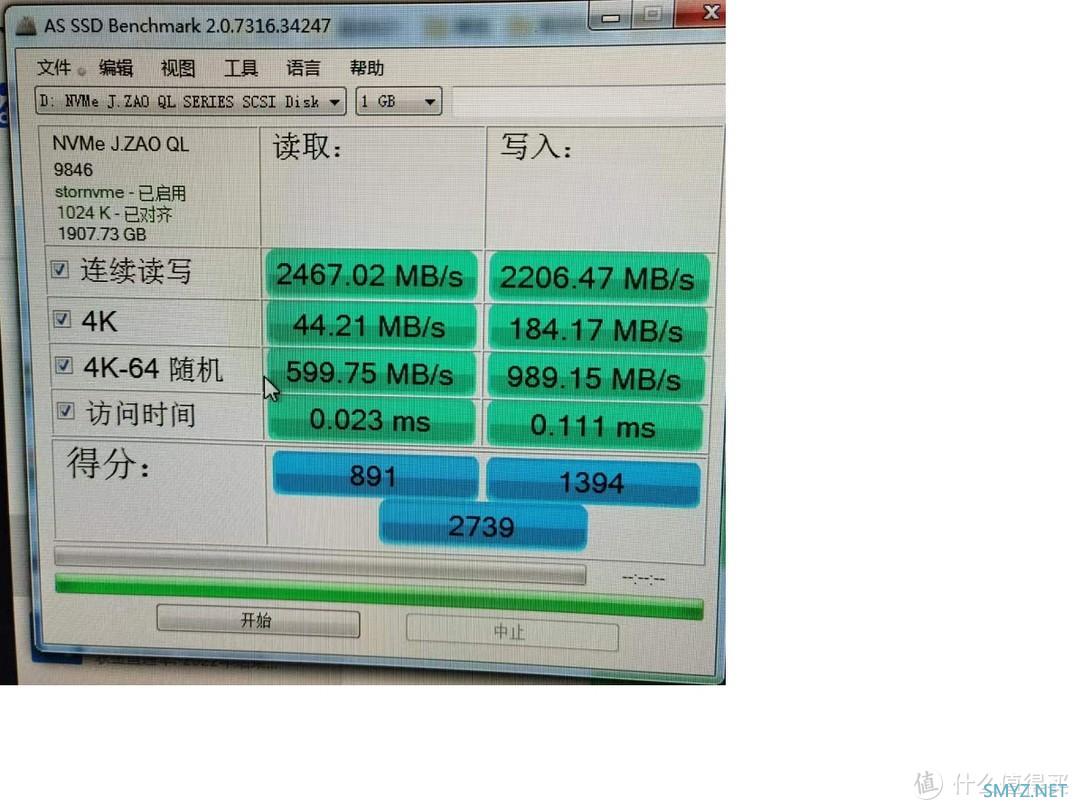1080x810 pixels.
Task: Expand the NVMe J.ZAO drive selection dropdown
Action: click(190, 102)
